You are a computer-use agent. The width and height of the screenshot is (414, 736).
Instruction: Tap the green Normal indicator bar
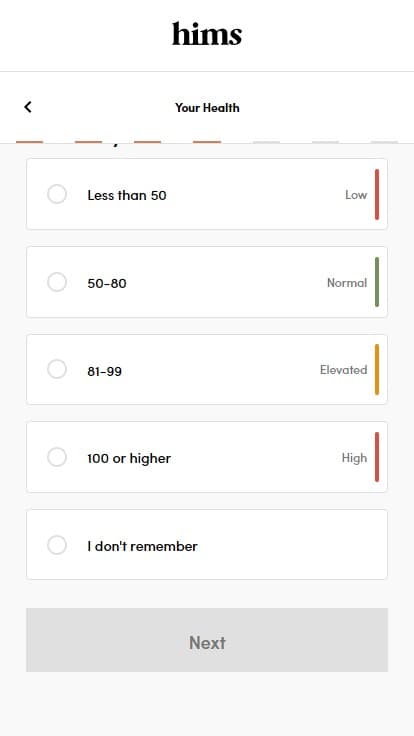coord(377,282)
